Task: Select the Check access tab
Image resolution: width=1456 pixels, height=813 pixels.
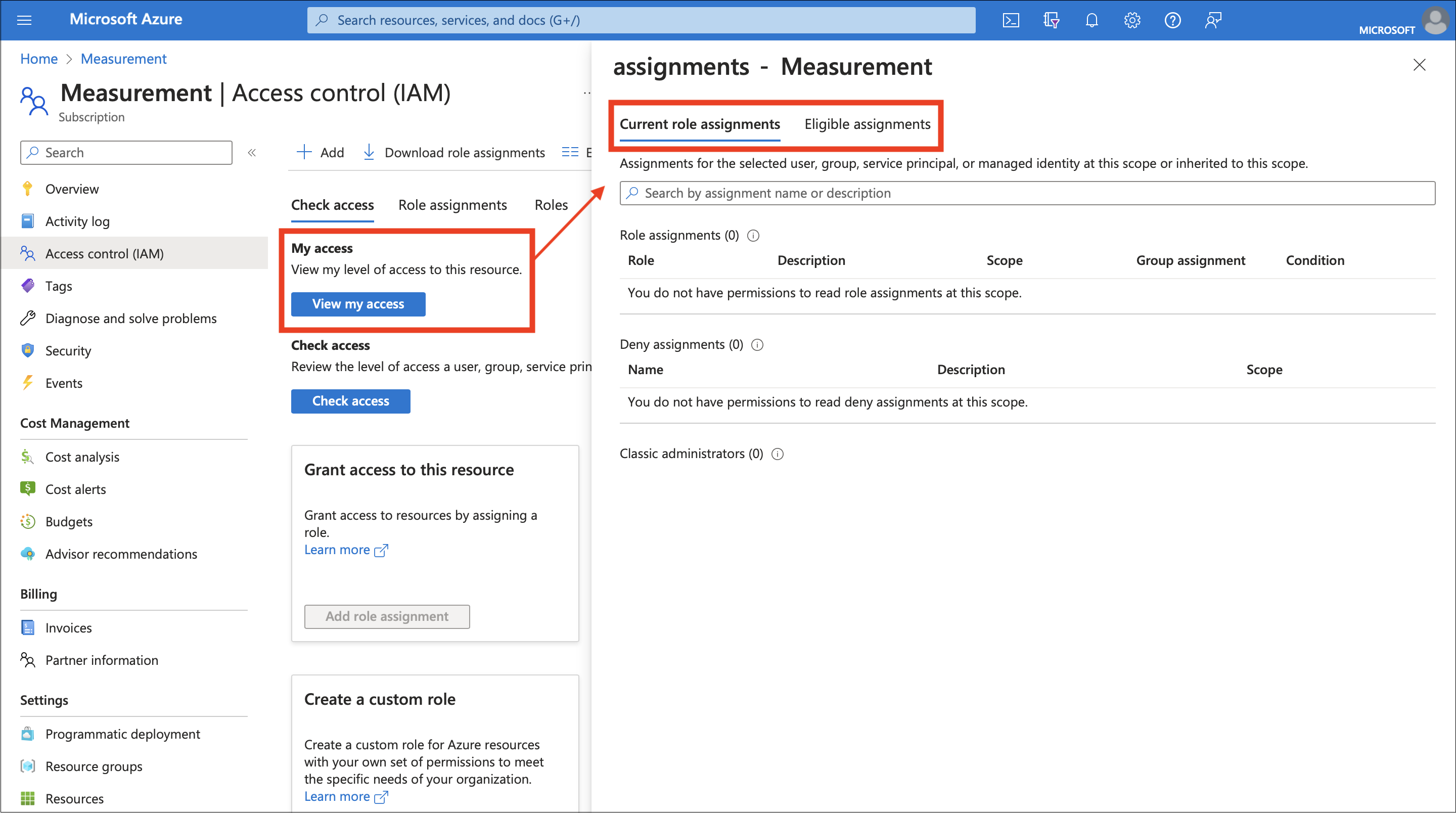Action: click(x=332, y=205)
